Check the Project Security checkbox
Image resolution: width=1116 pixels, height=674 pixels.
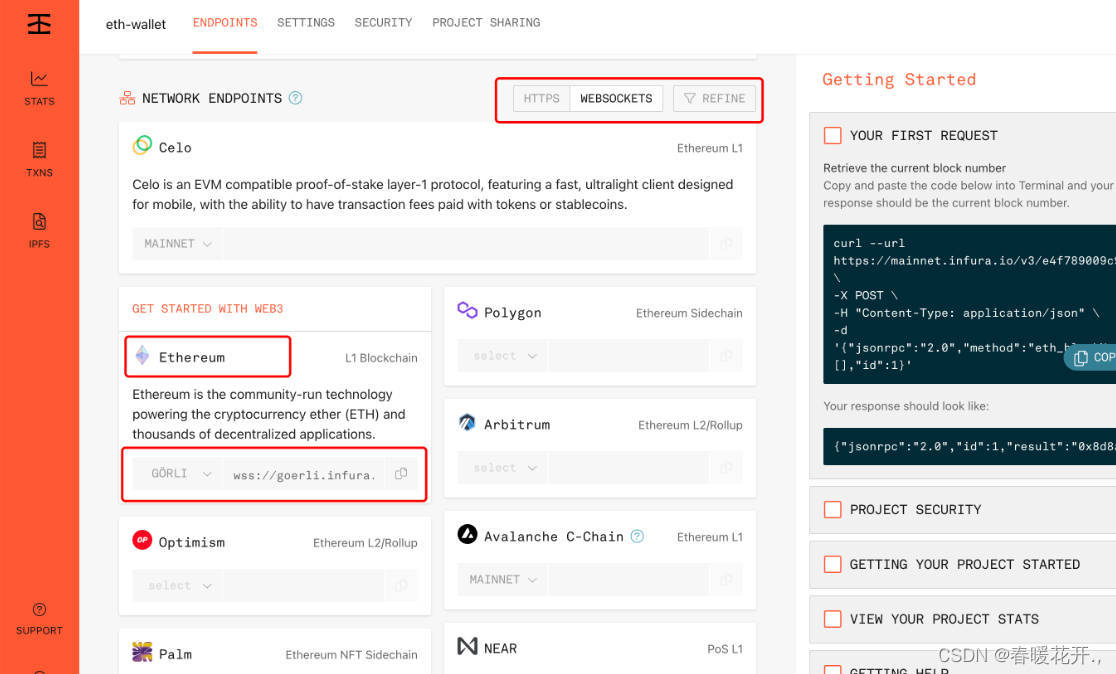tap(832, 510)
